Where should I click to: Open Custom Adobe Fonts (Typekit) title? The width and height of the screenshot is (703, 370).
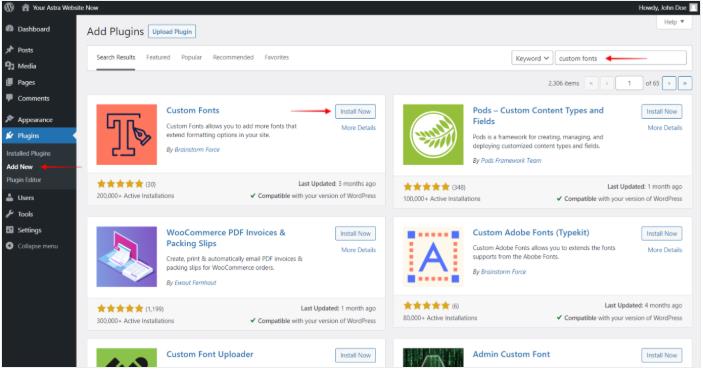[x=531, y=232]
